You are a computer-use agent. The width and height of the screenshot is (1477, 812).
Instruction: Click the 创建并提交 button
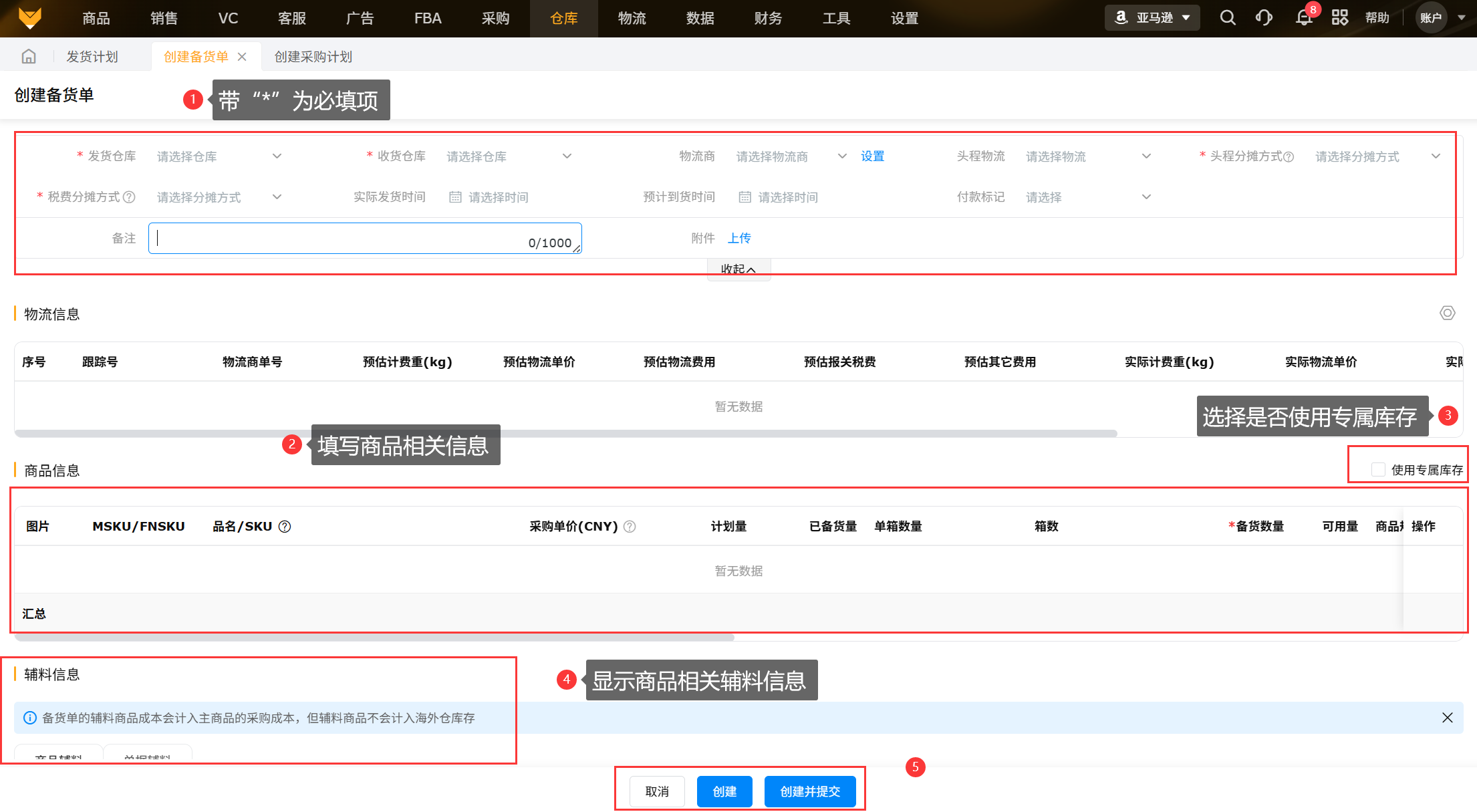coord(809,791)
